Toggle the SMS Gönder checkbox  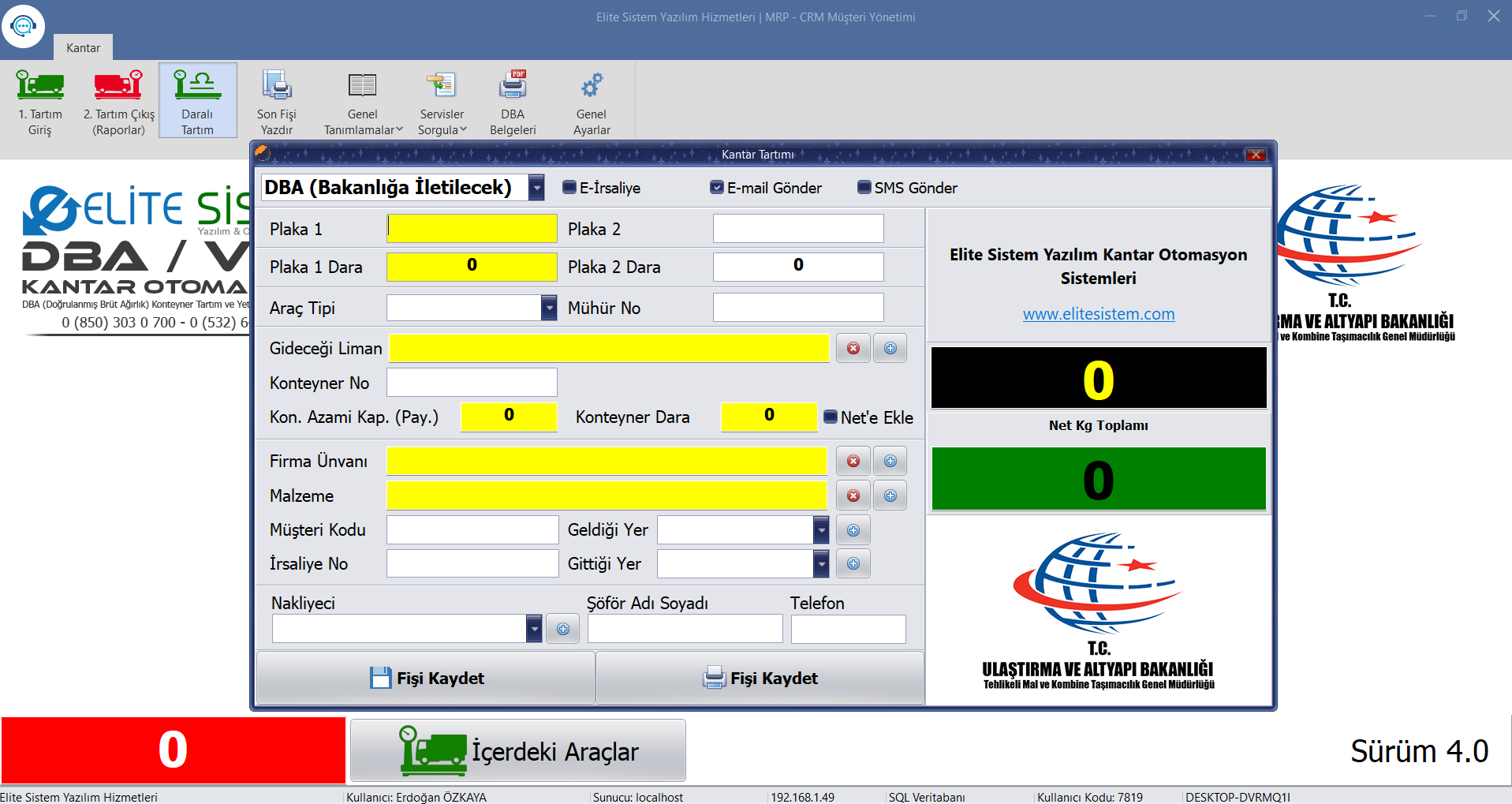click(x=864, y=188)
